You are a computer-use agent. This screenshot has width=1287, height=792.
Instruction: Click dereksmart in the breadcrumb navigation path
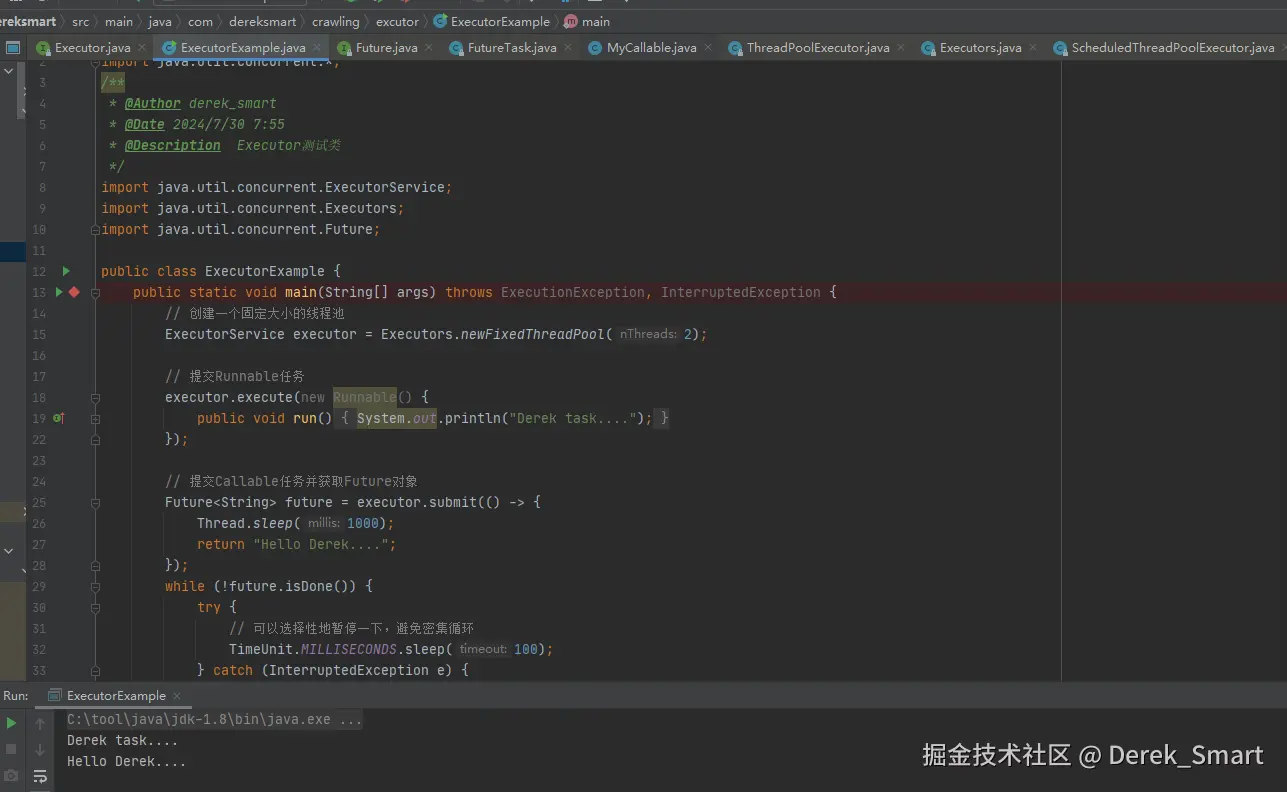tap(264, 20)
